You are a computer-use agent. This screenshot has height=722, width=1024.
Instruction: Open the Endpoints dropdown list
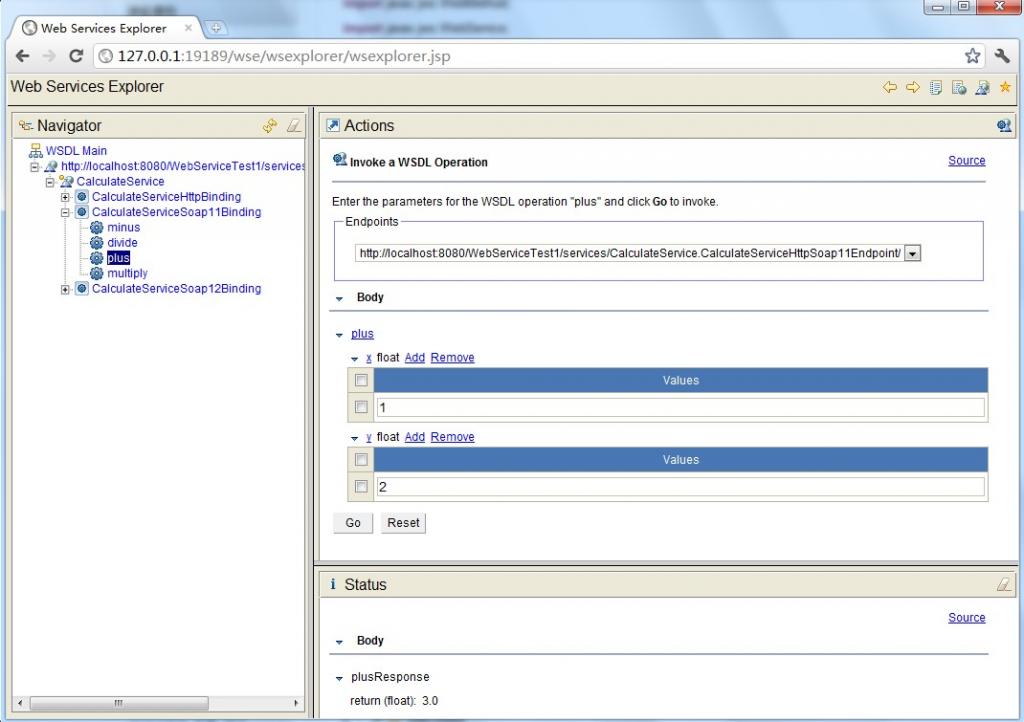coord(911,253)
